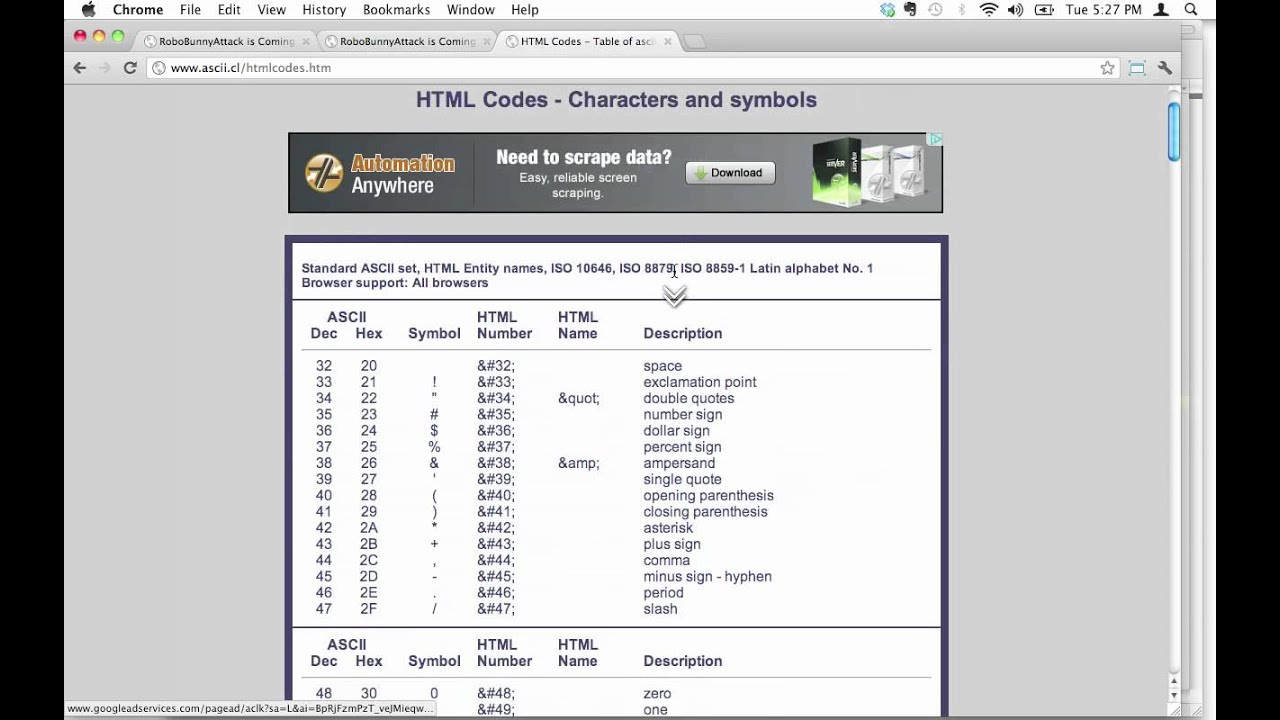Click the clock showing Tue 5:27 PM
The height and width of the screenshot is (720, 1280).
1104,10
